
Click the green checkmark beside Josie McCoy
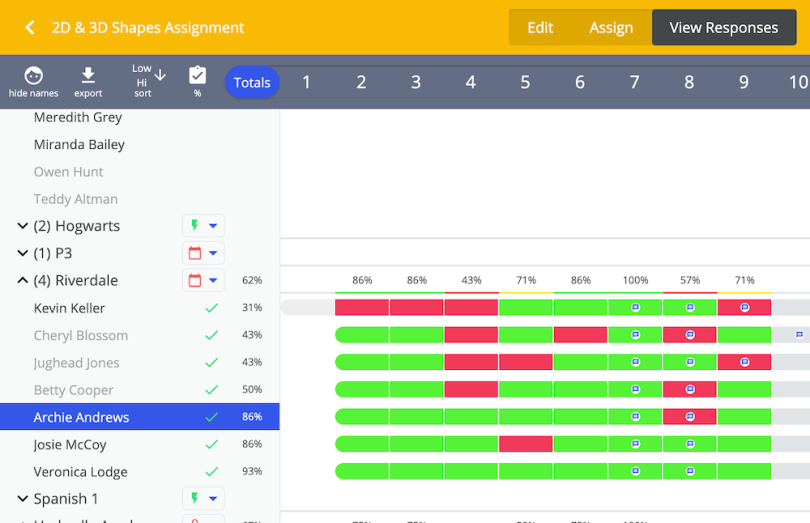[x=211, y=444]
